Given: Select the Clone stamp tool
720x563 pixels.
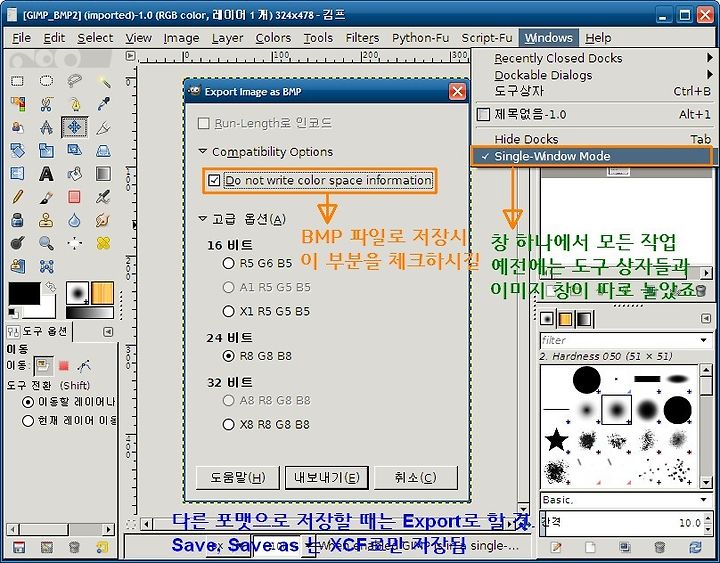Looking at the screenshot, I should pos(46,220).
